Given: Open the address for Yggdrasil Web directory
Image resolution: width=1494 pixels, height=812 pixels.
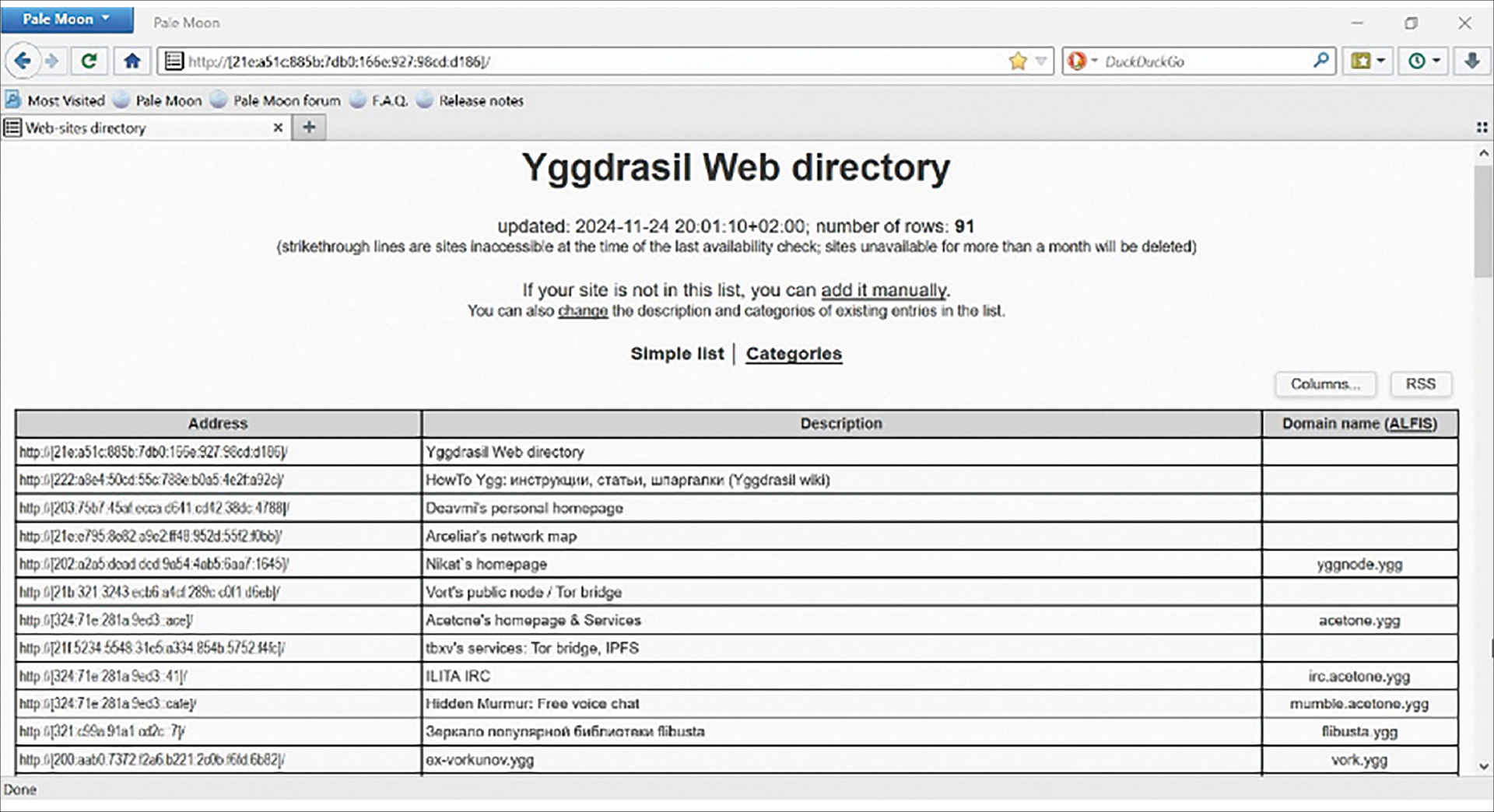Looking at the screenshot, I should (153, 452).
